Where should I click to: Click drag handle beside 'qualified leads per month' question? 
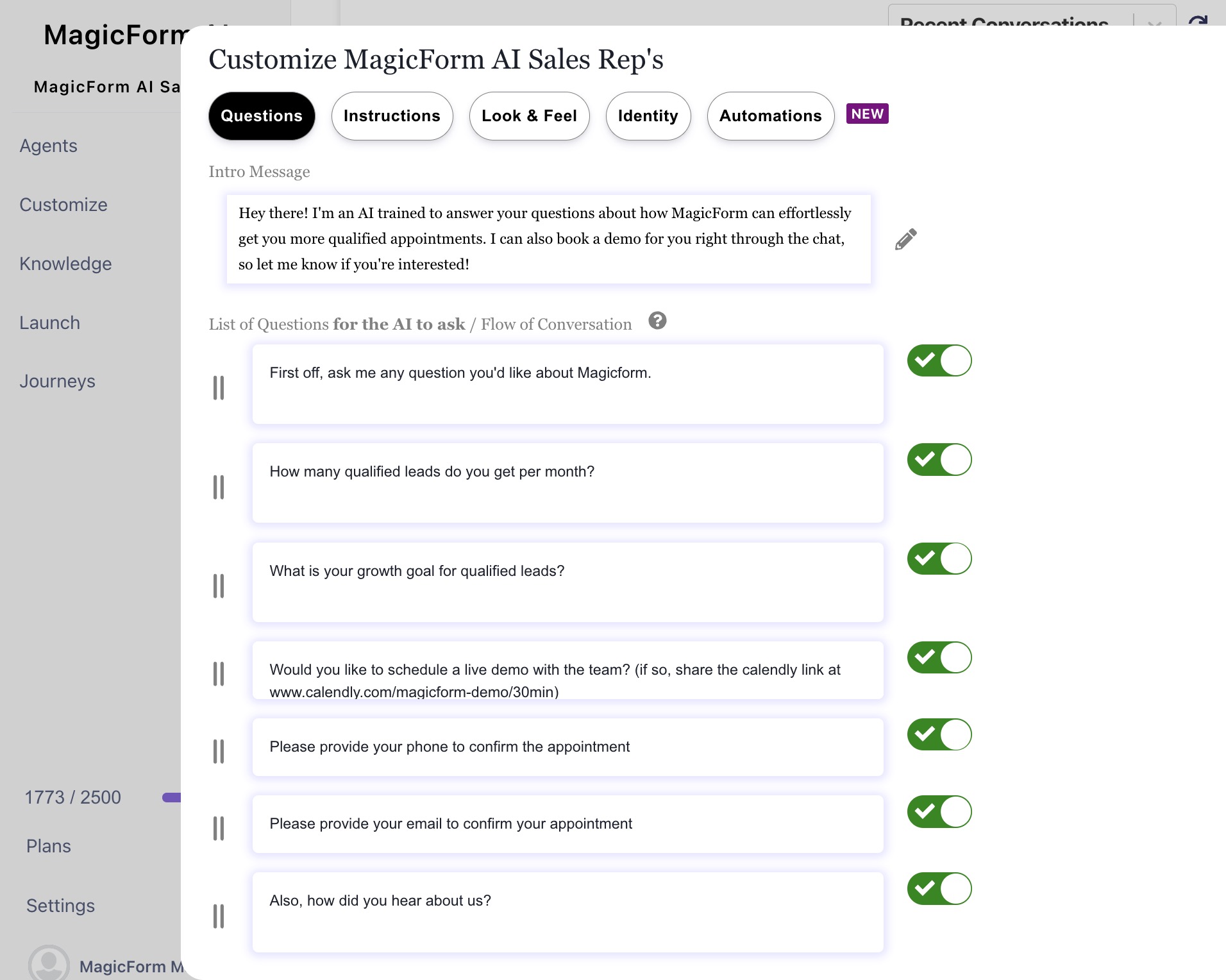219,487
